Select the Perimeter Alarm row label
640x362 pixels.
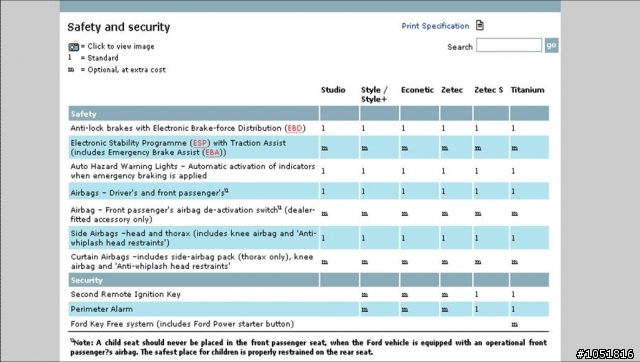tap(102, 309)
